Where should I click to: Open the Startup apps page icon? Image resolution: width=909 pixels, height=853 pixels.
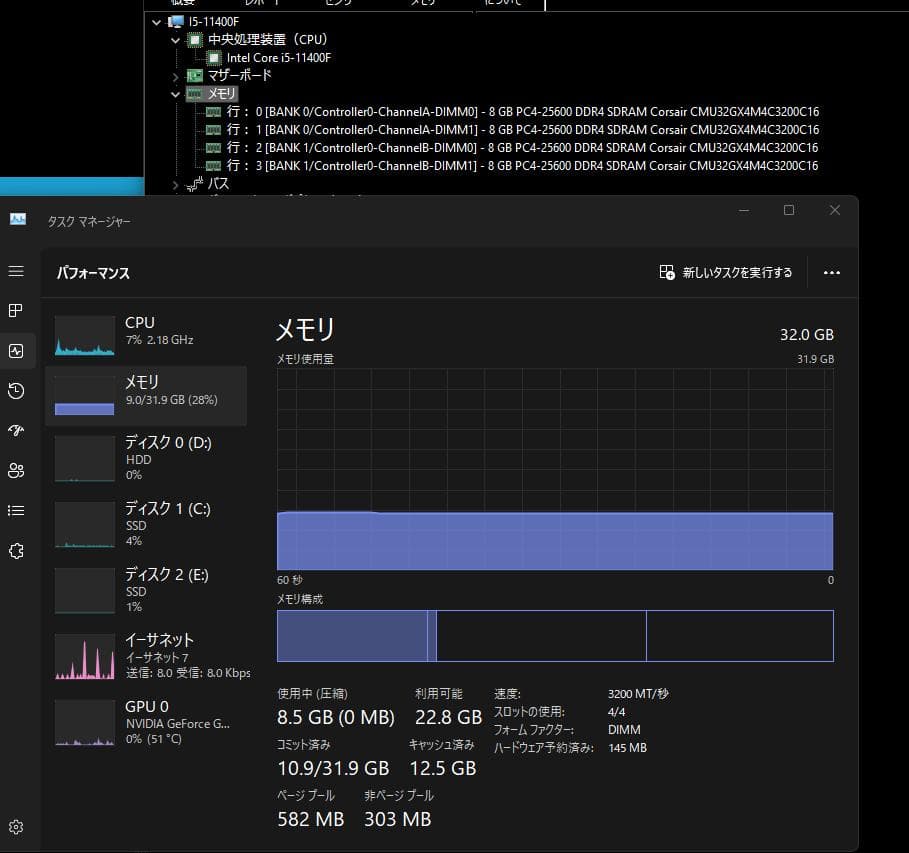[16, 430]
